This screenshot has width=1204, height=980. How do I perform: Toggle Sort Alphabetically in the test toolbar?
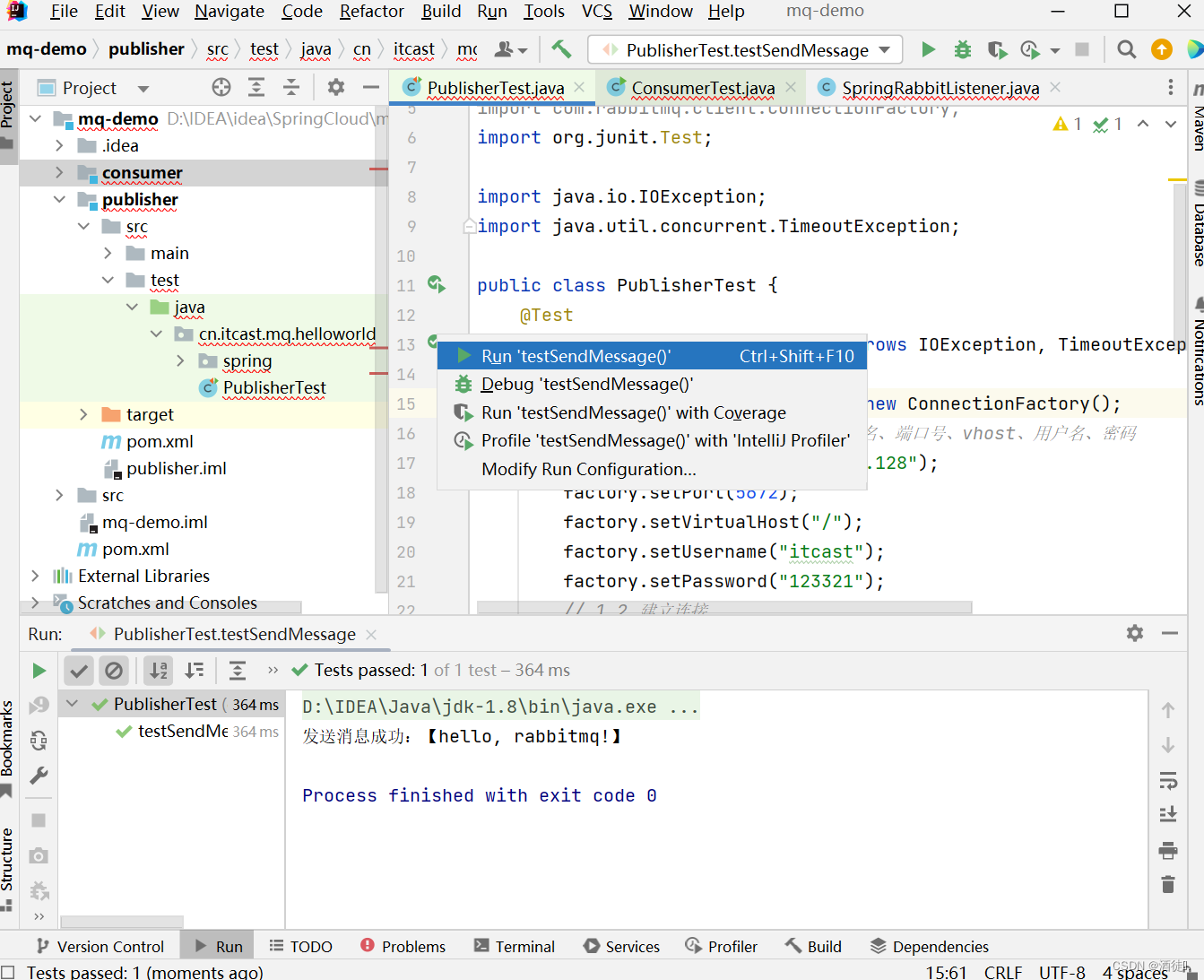tap(159, 671)
